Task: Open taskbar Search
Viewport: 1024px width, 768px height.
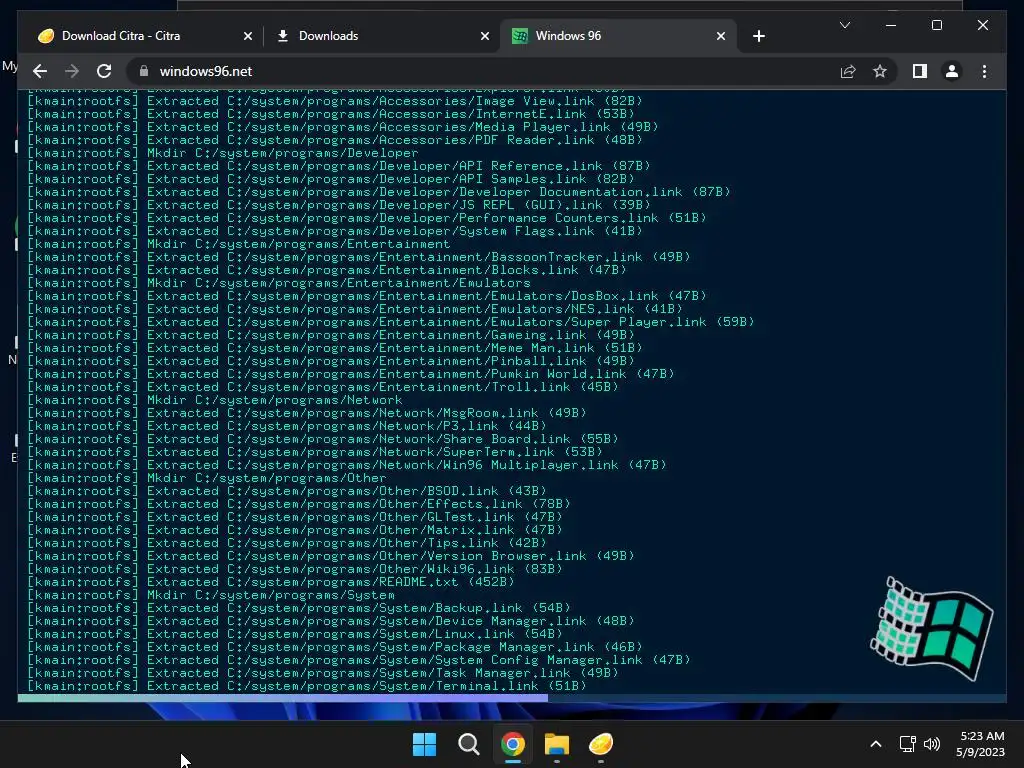Action: click(x=468, y=744)
